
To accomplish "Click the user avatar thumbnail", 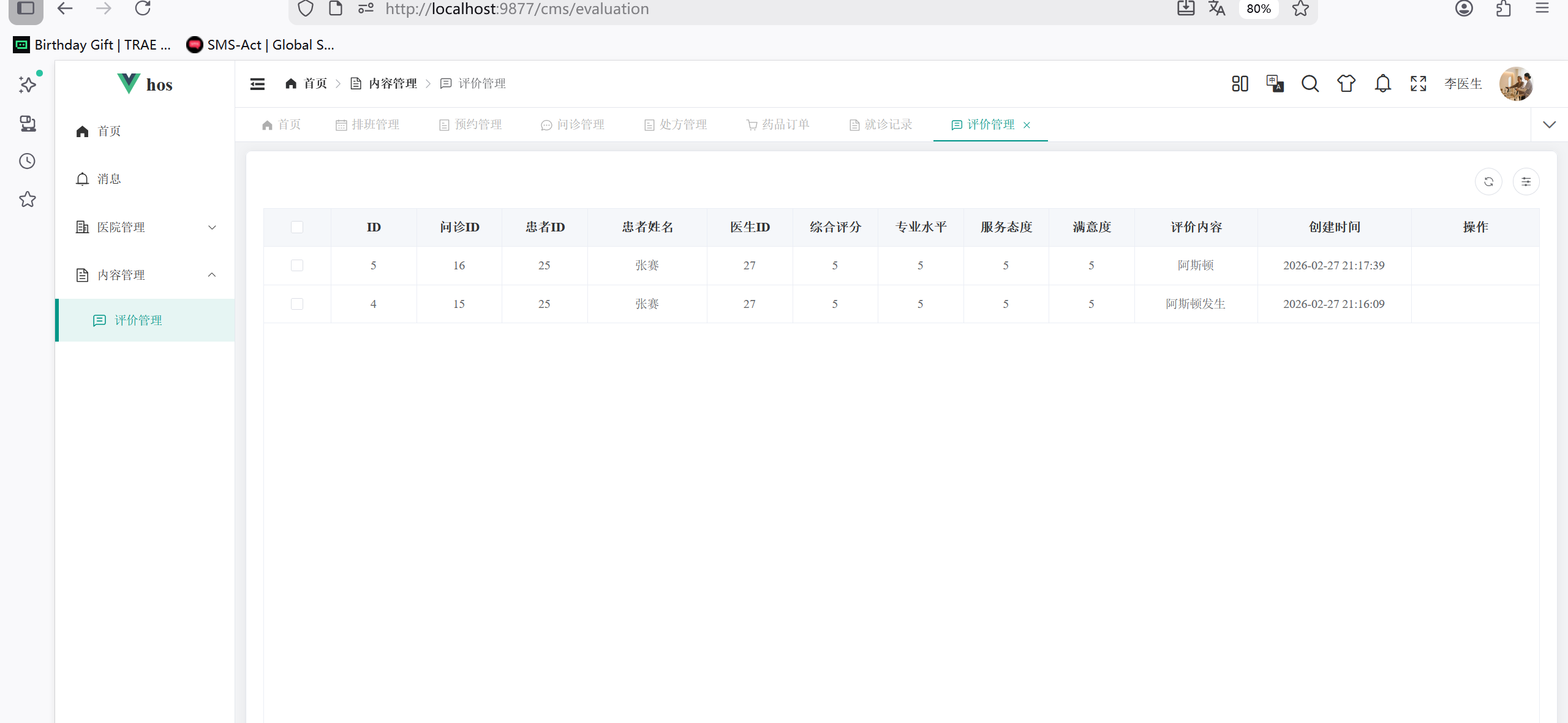I will coord(1515,84).
